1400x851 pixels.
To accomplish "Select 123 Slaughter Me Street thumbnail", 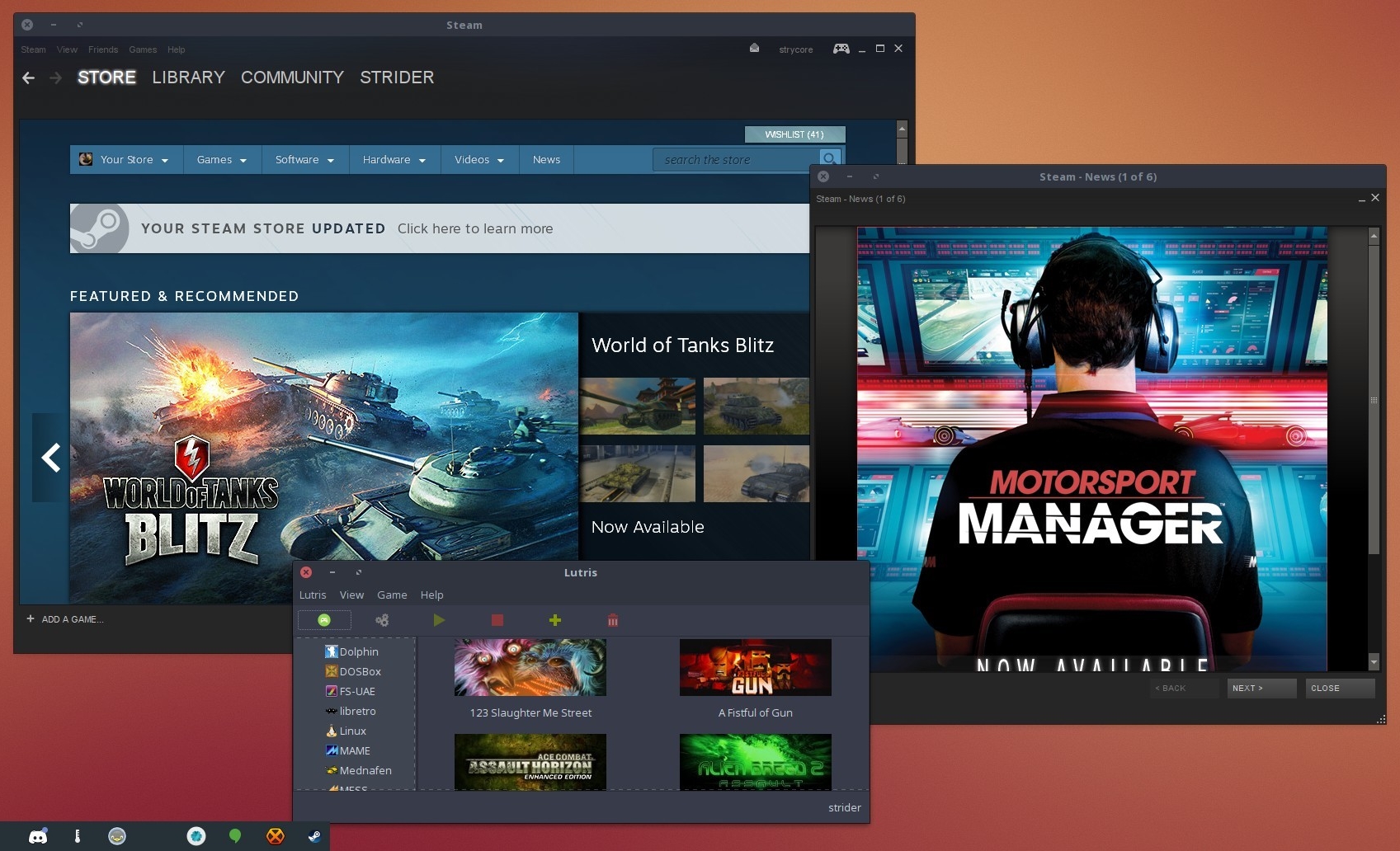I will pos(530,667).
